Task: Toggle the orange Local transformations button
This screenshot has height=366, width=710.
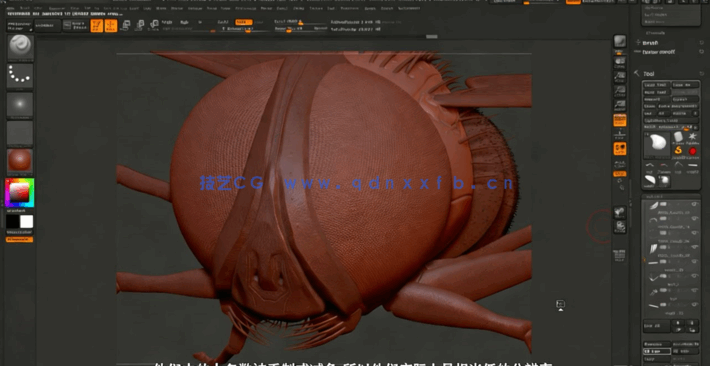Action: click(x=619, y=149)
